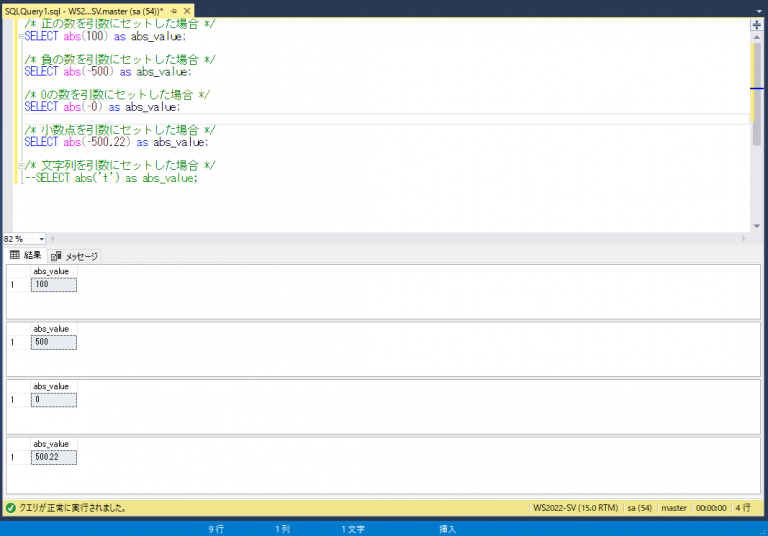
Task: Click the SELECT abs(-500.22) query line
Action: [117, 143]
